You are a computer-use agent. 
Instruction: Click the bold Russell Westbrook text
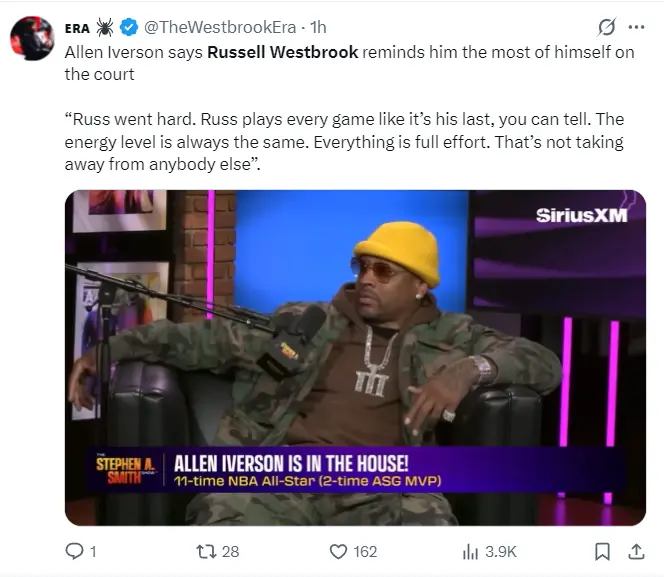tap(282, 52)
